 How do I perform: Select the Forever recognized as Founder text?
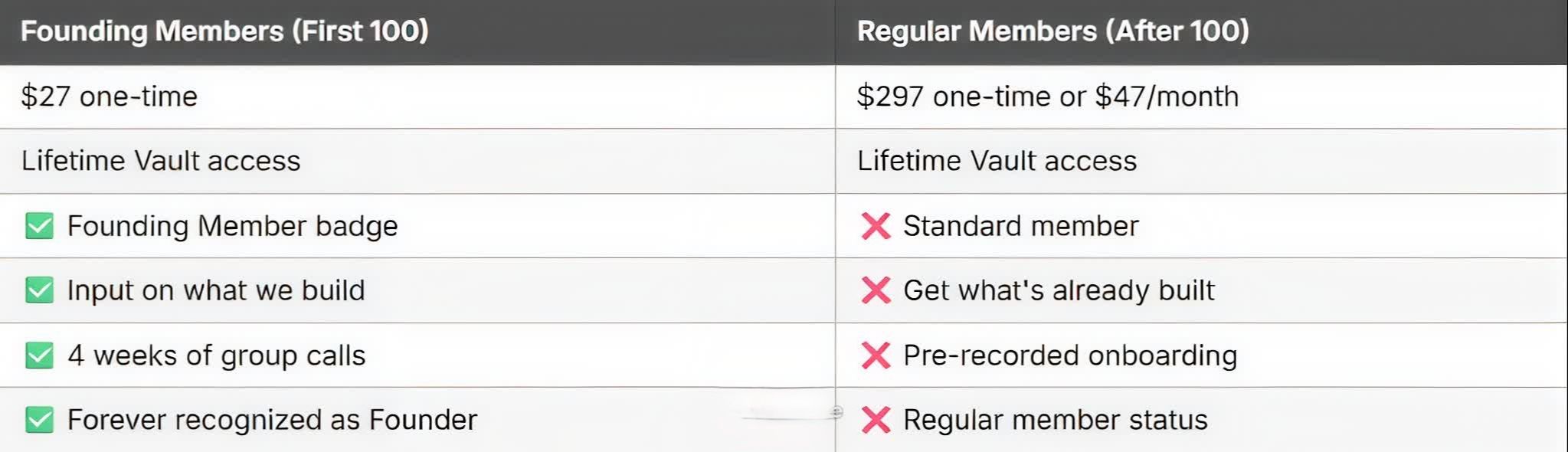click(272, 420)
